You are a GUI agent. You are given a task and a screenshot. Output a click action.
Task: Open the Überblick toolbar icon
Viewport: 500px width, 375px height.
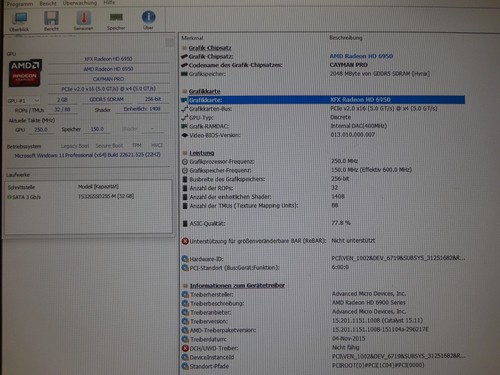click(19, 21)
